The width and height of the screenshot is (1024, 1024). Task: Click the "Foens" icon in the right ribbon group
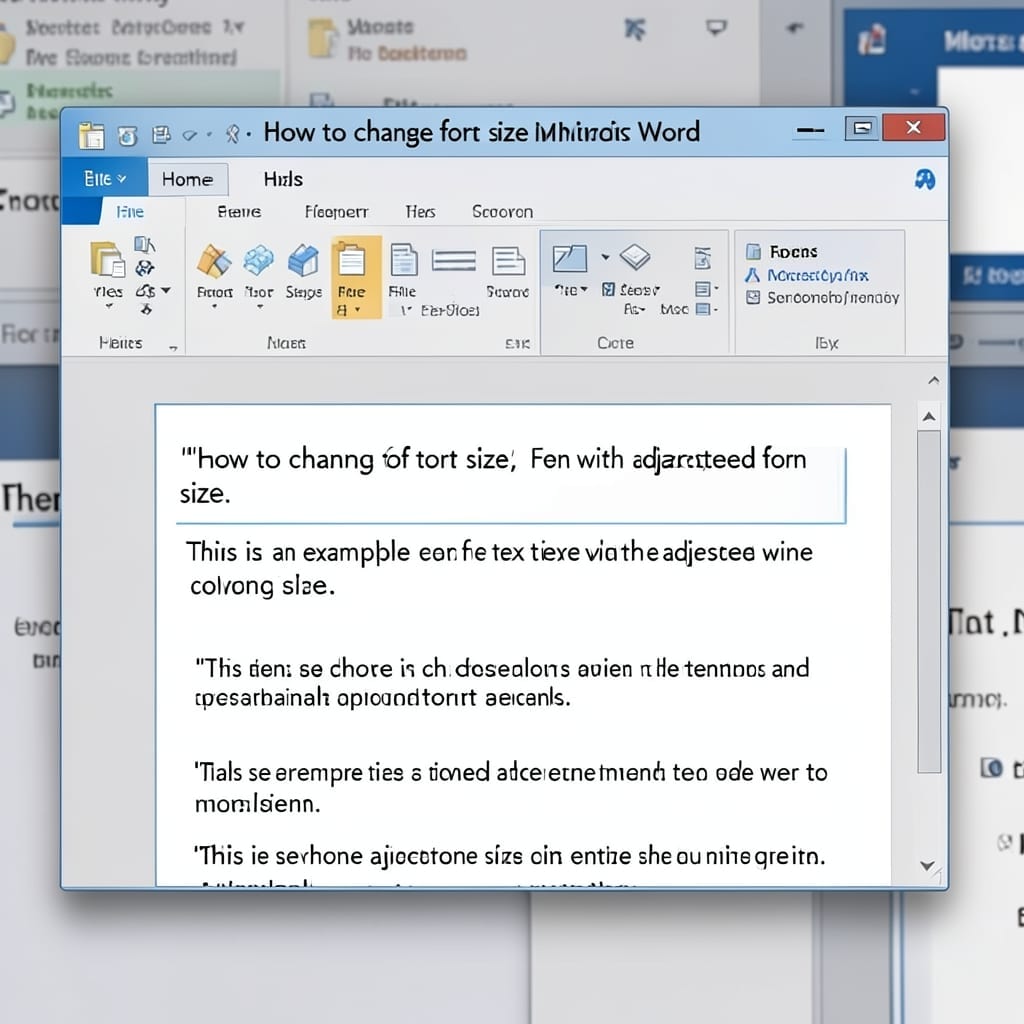(754, 251)
